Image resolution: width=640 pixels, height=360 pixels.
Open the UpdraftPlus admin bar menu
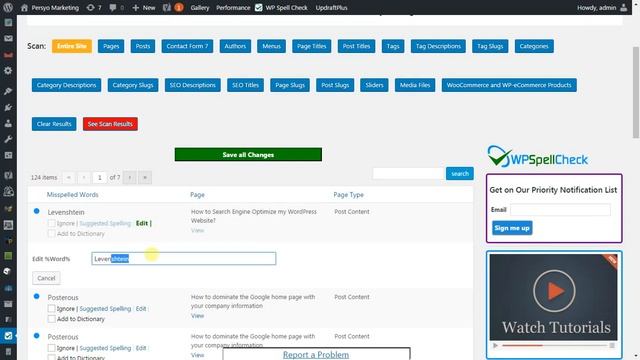[331, 7]
